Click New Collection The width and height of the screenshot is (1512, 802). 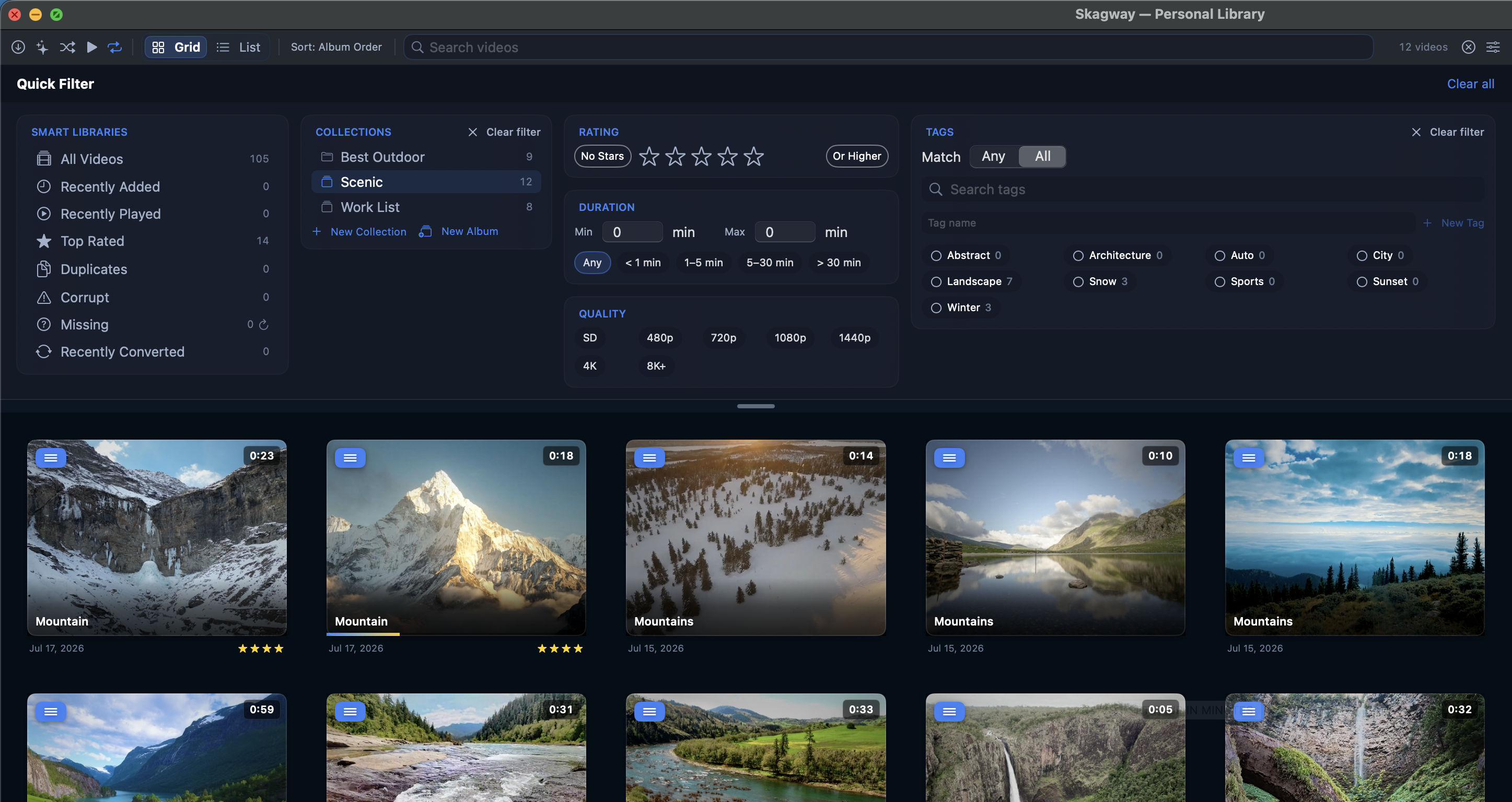359,231
